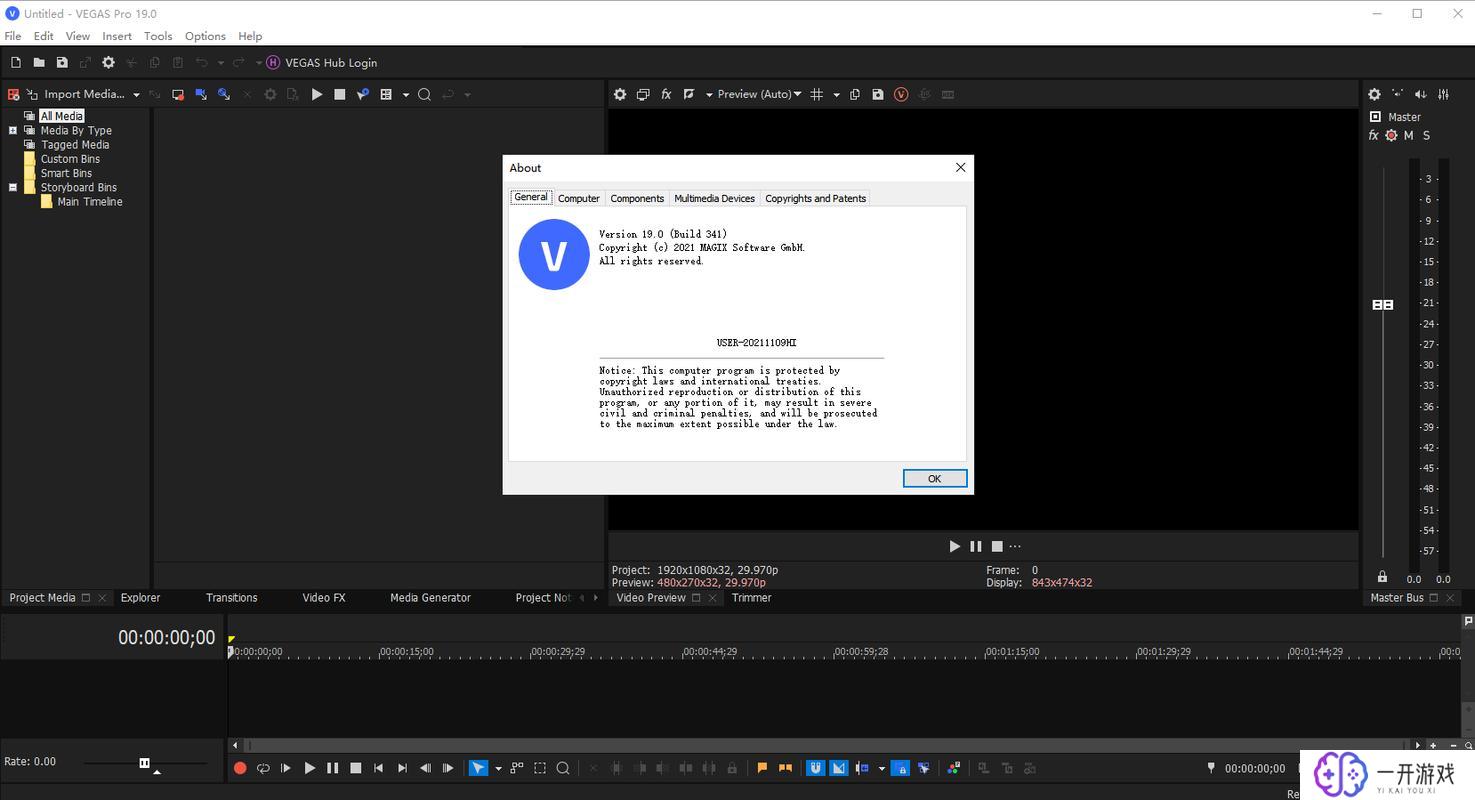This screenshot has width=1475, height=800.
Task: Select the Main Timeline bin
Action: point(90,202)
